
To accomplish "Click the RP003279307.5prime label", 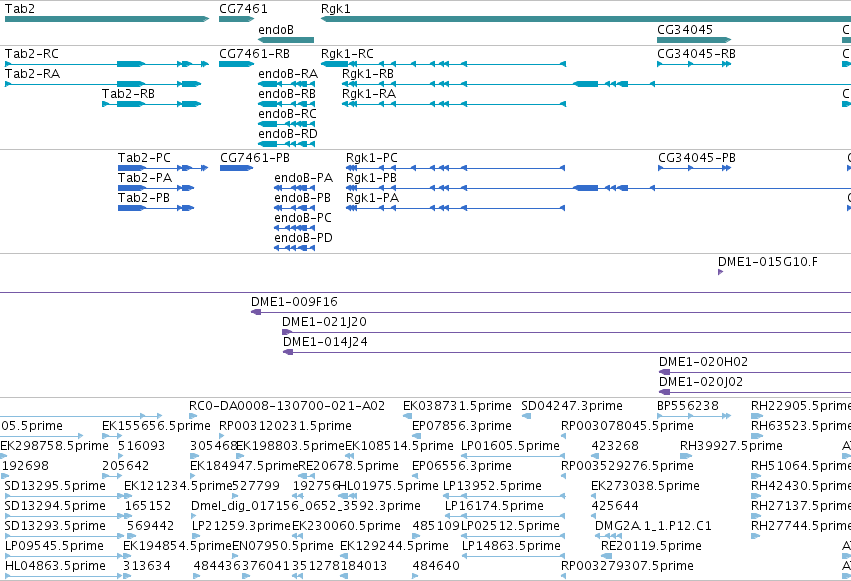I will (627, 566).
